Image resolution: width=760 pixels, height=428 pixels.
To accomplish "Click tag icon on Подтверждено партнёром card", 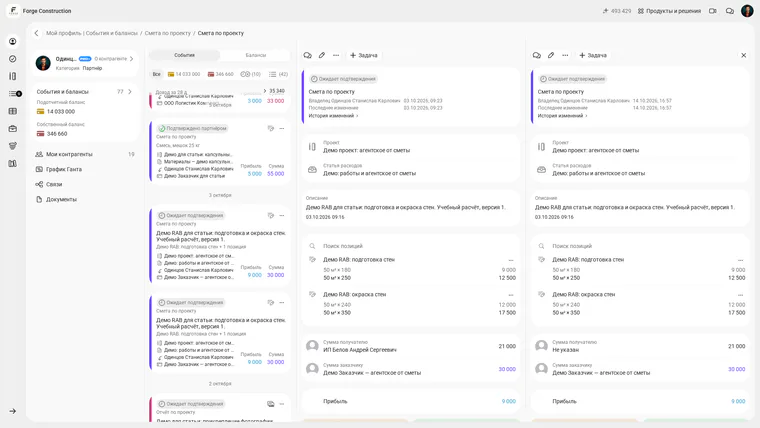I will (270, 128).
